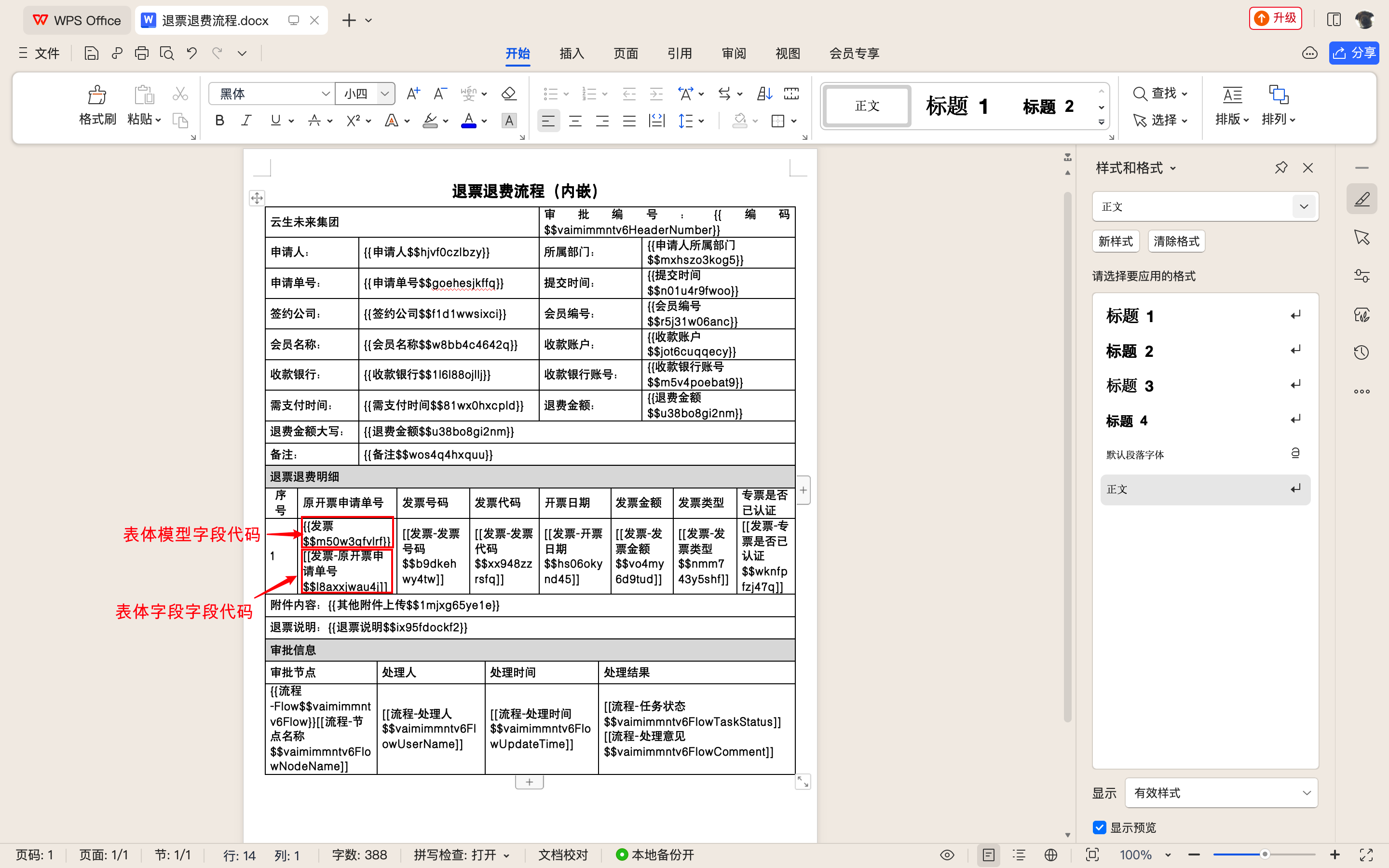Click the Increase Indent icon

[x=656, y=94]
